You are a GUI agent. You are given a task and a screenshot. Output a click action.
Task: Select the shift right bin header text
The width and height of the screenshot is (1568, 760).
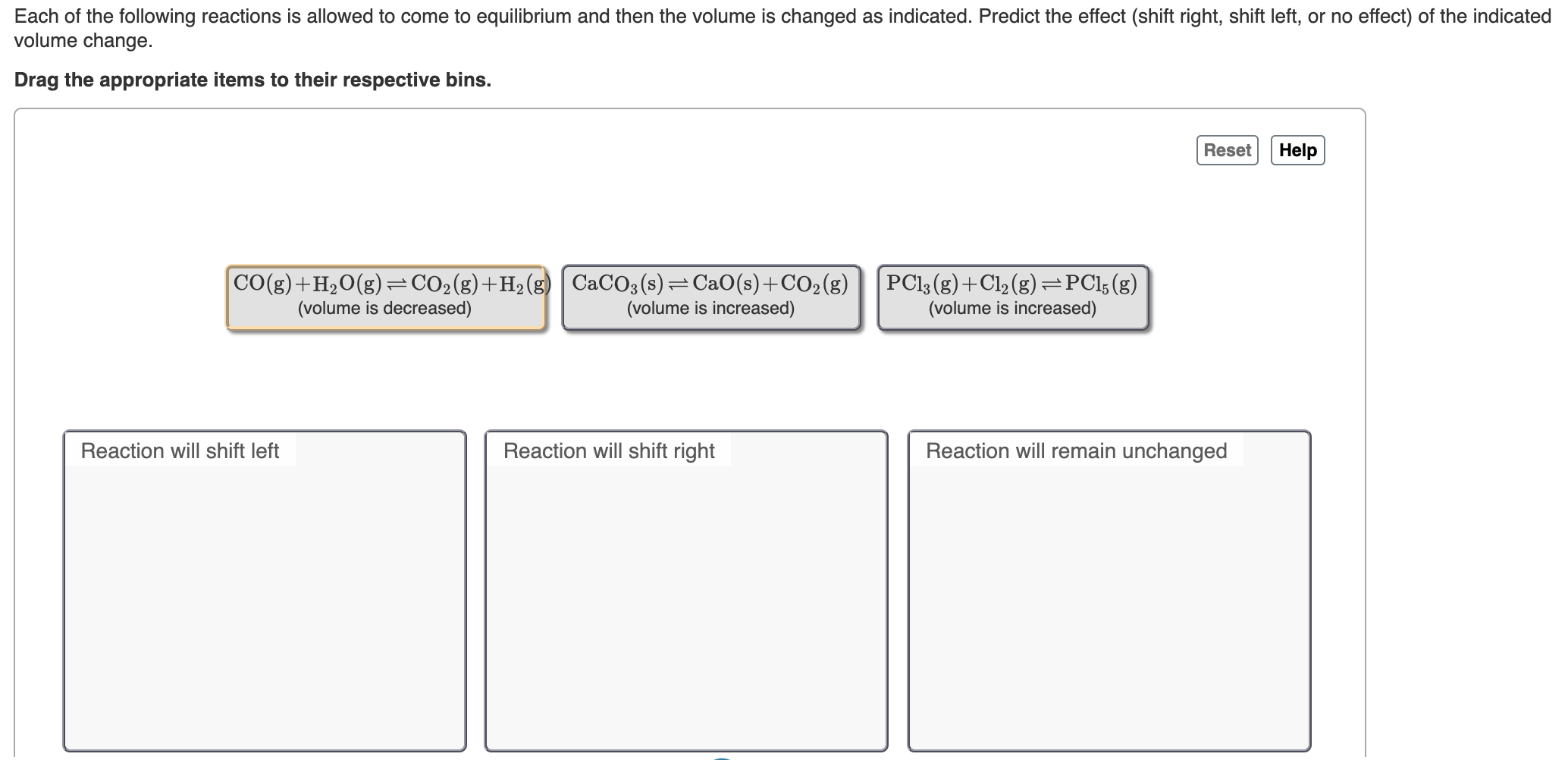(609, 451)
